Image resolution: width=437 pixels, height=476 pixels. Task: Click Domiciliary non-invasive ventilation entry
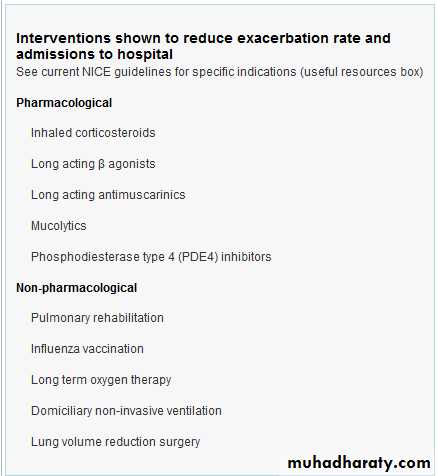[126, 411]
